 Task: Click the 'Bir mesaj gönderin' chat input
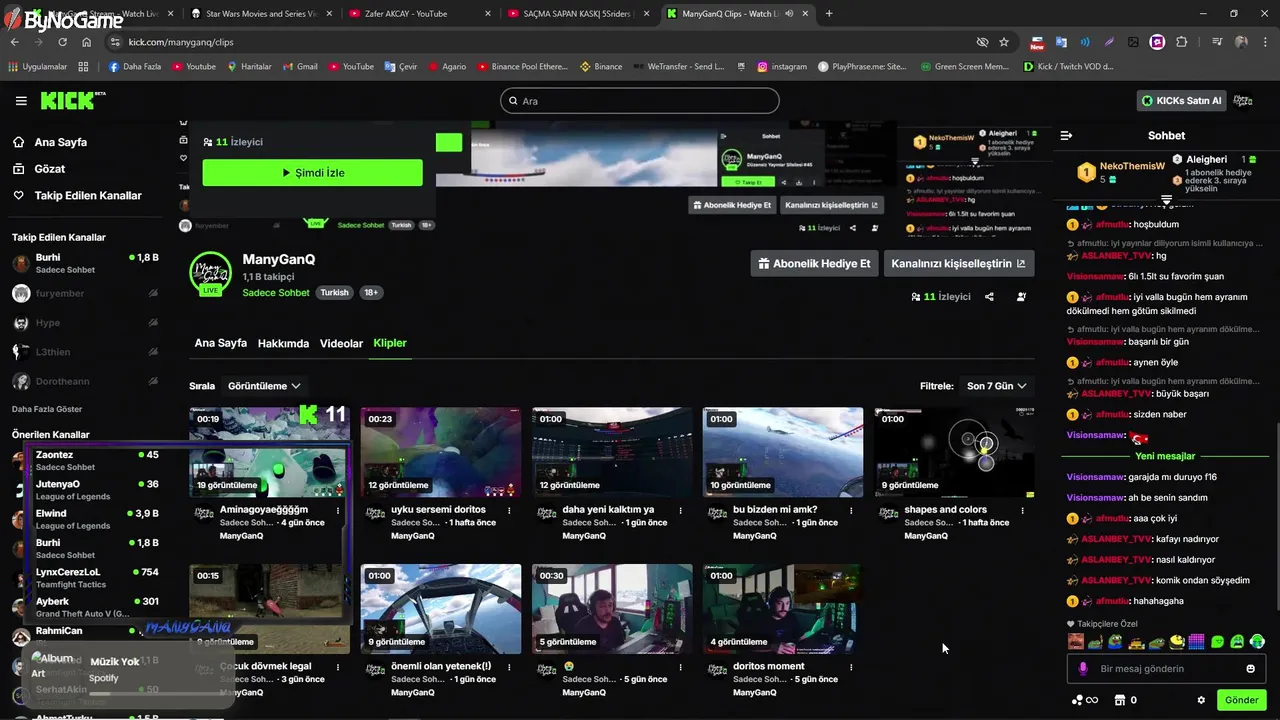coord(1166,669)
